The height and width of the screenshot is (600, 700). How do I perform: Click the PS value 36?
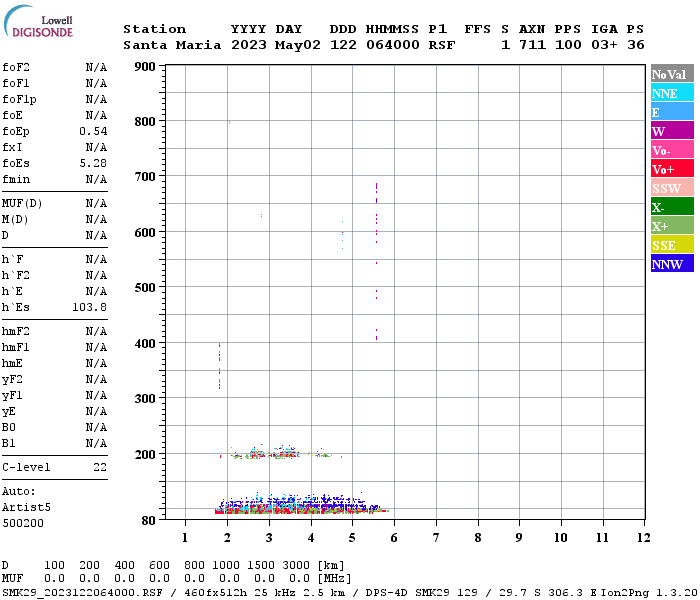tap(635, 45)
